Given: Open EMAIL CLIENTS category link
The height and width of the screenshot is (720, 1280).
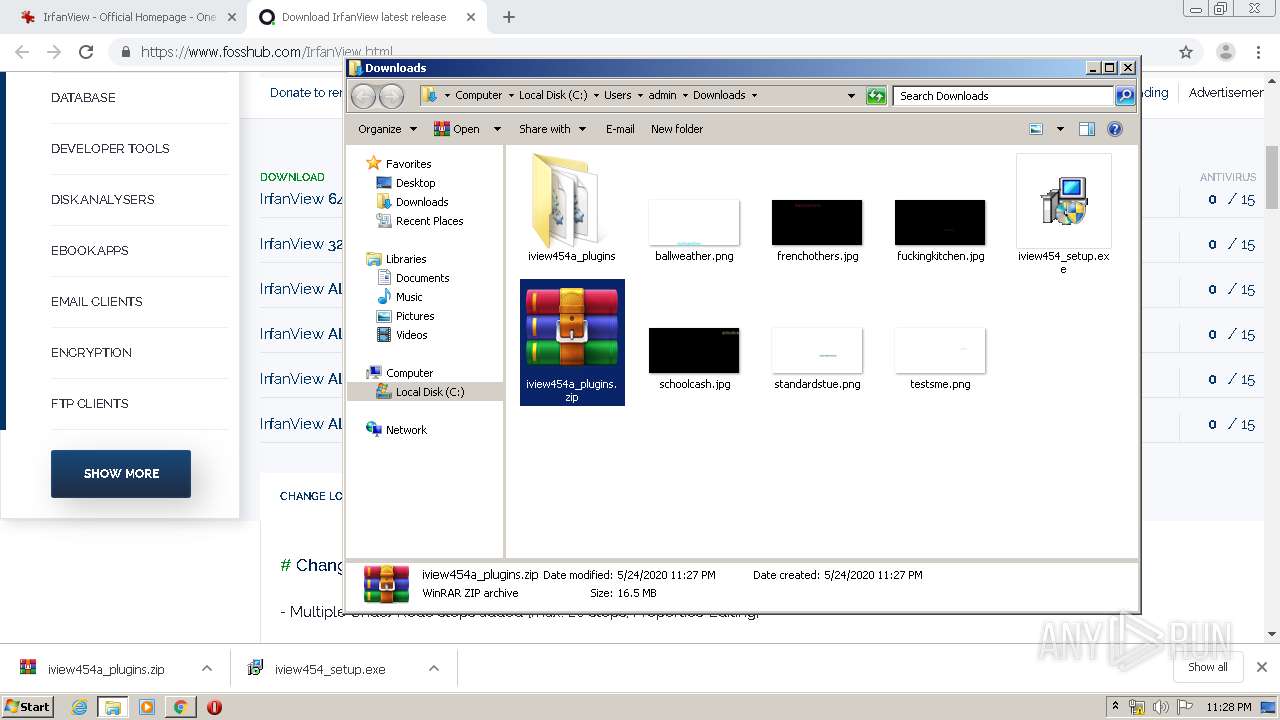Looking at the screenshot, I should click(96, 301).
